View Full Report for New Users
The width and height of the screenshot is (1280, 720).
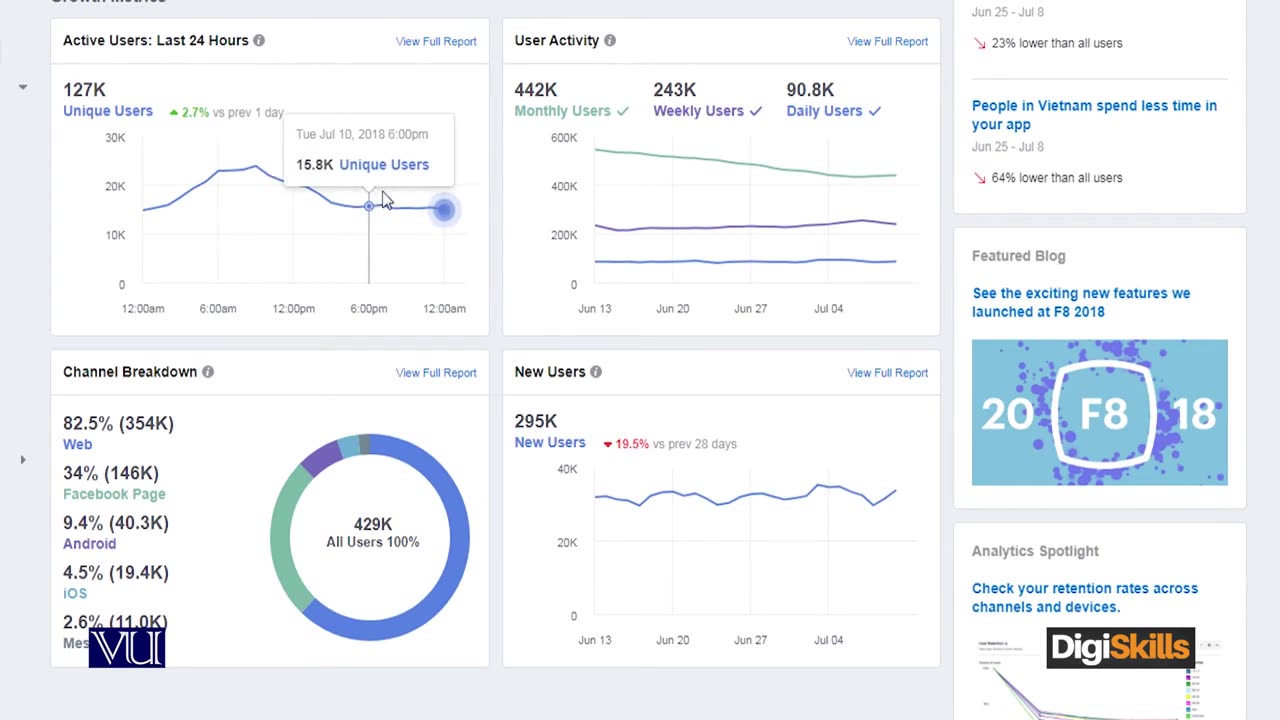point(888,372)
